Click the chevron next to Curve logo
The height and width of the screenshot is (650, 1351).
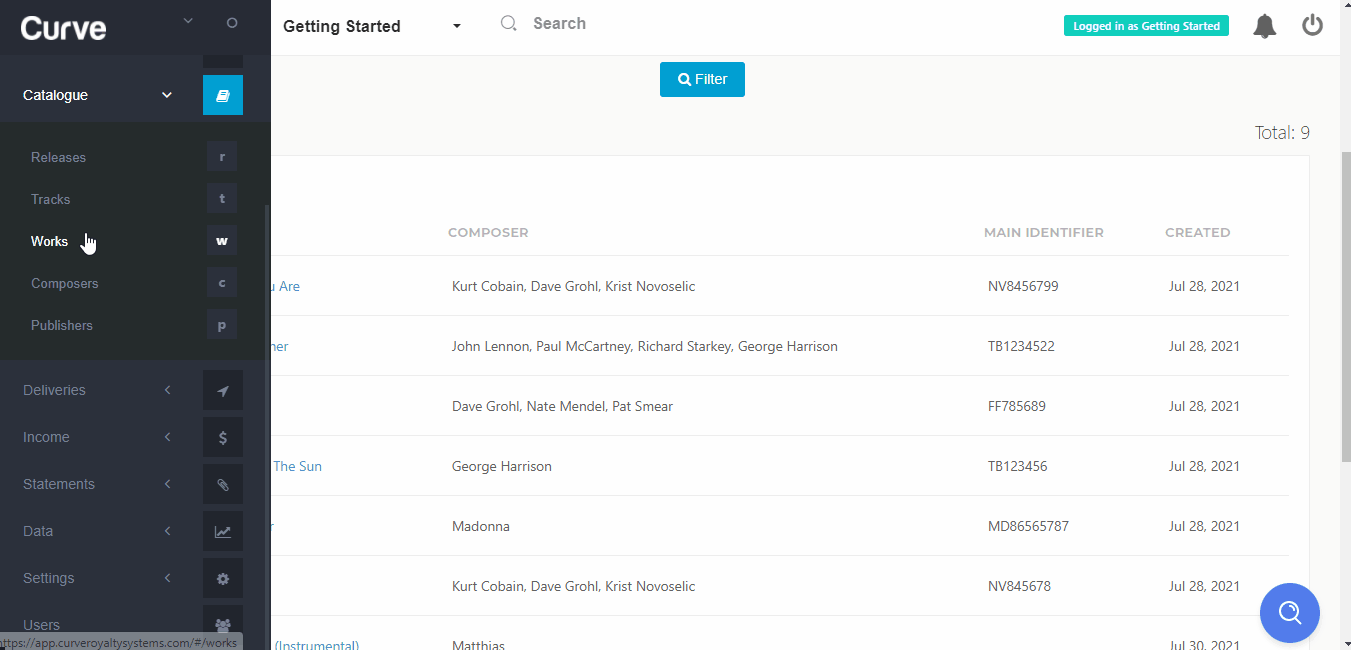188,21
